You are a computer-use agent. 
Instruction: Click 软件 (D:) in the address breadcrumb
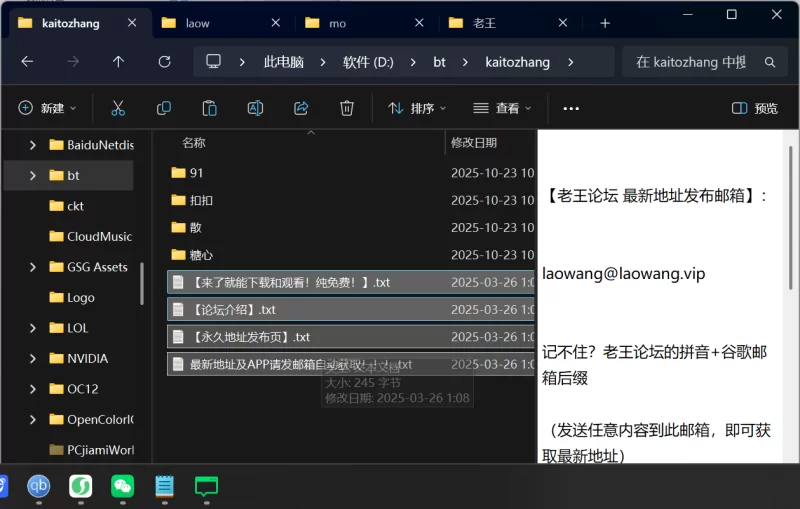[x=368, y=62]
